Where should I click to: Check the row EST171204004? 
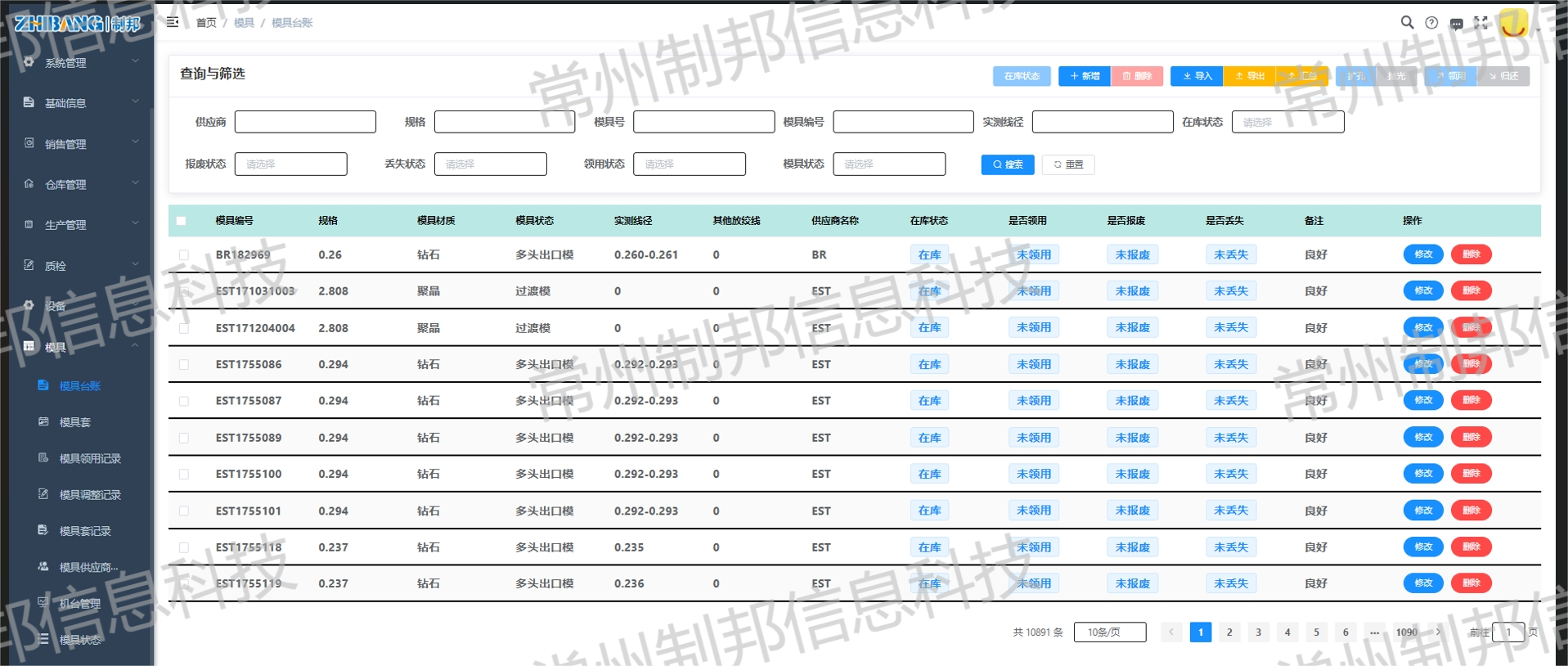[184, 328]
